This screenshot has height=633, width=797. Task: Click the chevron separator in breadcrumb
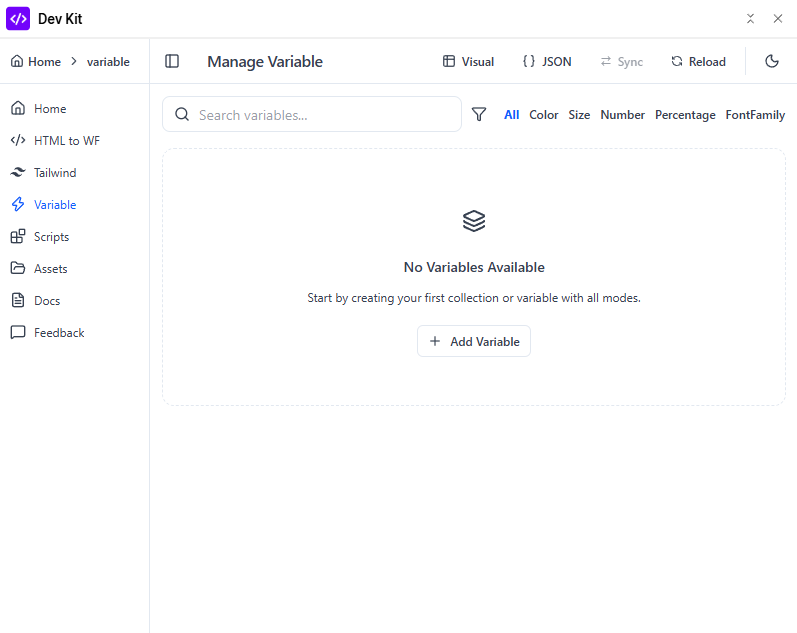(74, 62)
